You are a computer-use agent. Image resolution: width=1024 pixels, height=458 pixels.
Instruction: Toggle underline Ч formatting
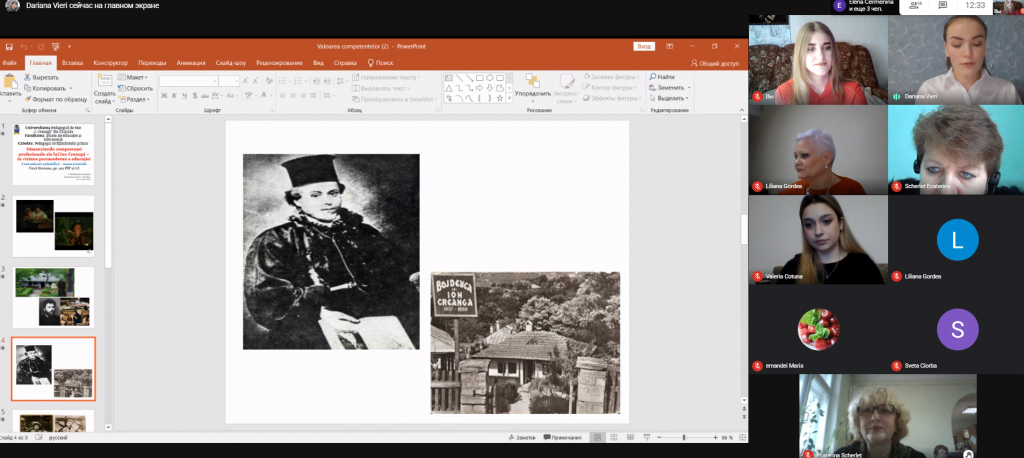(x=184, y=95)
